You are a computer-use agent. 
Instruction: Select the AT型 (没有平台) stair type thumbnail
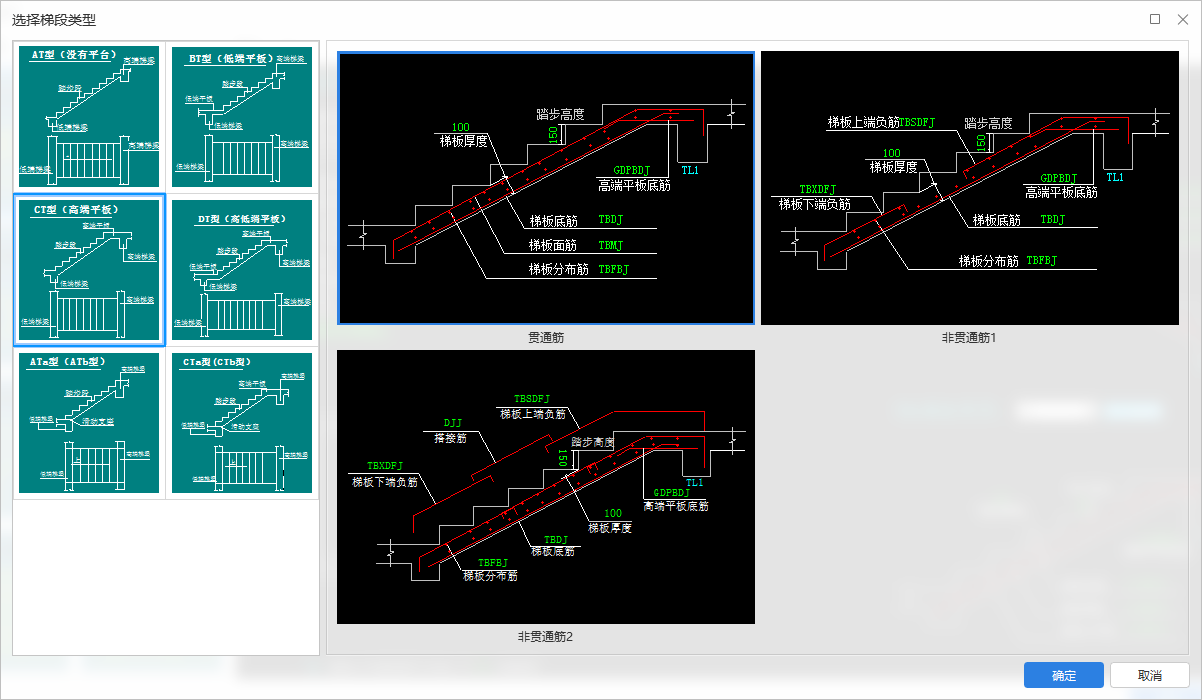pos(89,117)
